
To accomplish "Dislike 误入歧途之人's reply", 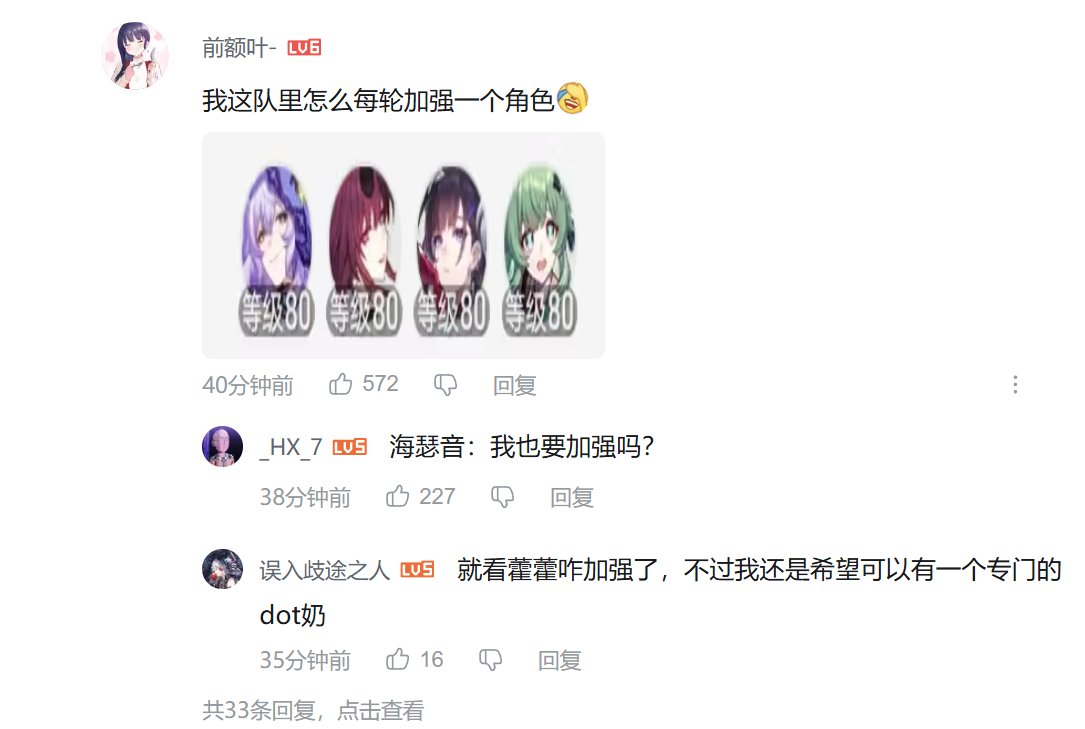I will pos(491,660).
